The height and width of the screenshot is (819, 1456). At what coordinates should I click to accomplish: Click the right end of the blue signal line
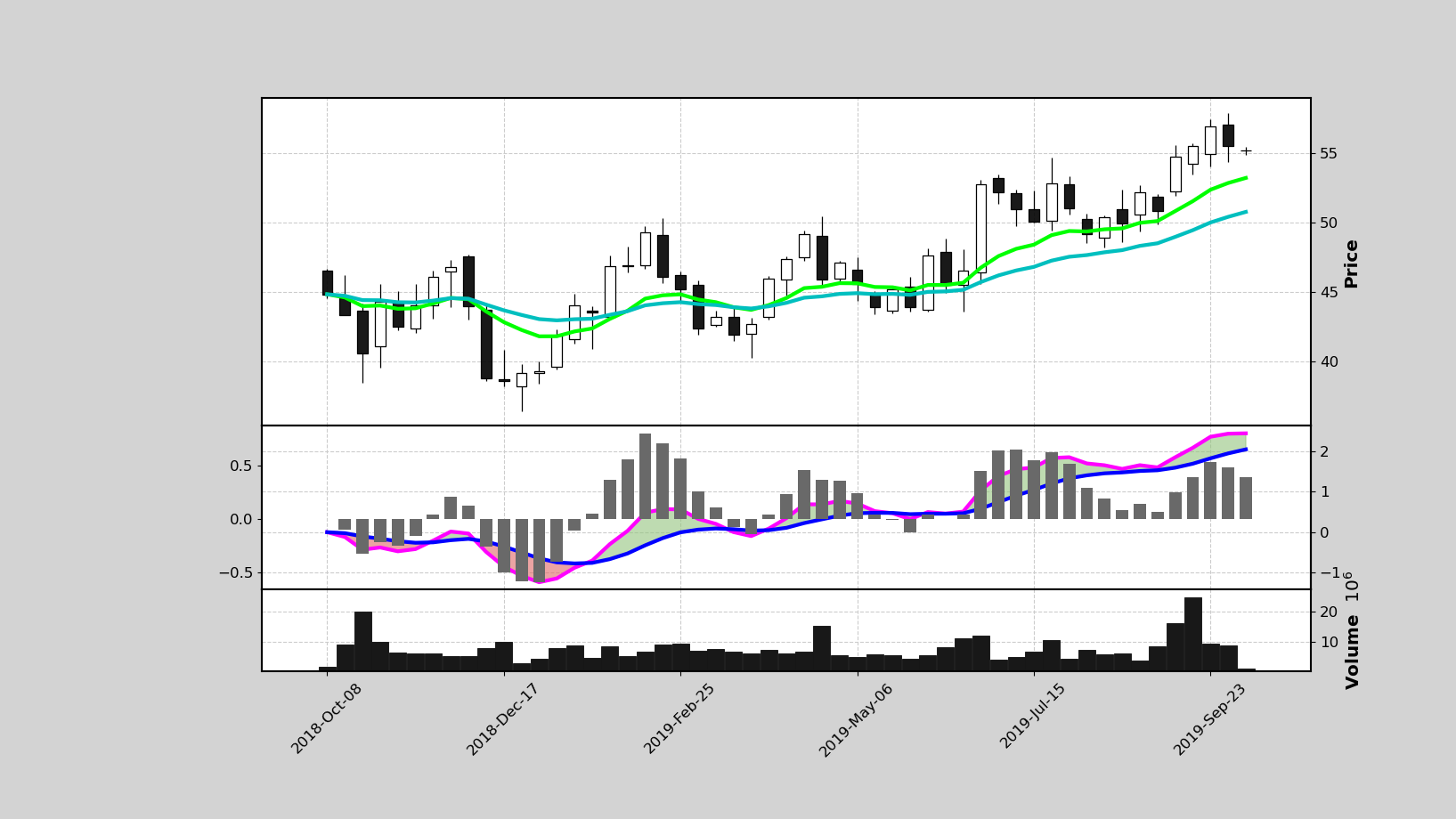click(1245, 450)
